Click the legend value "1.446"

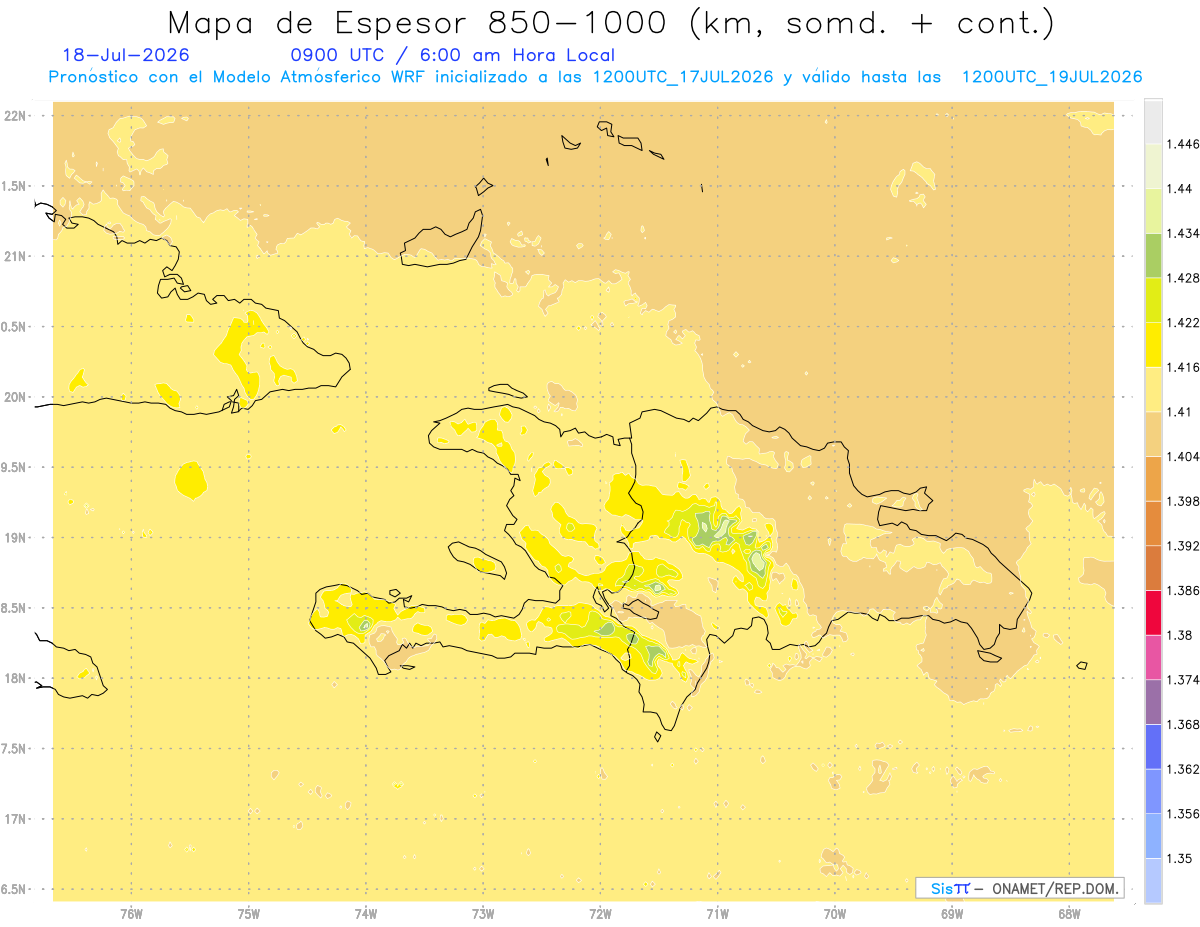pyautogui.click(x=1185, y=144)
